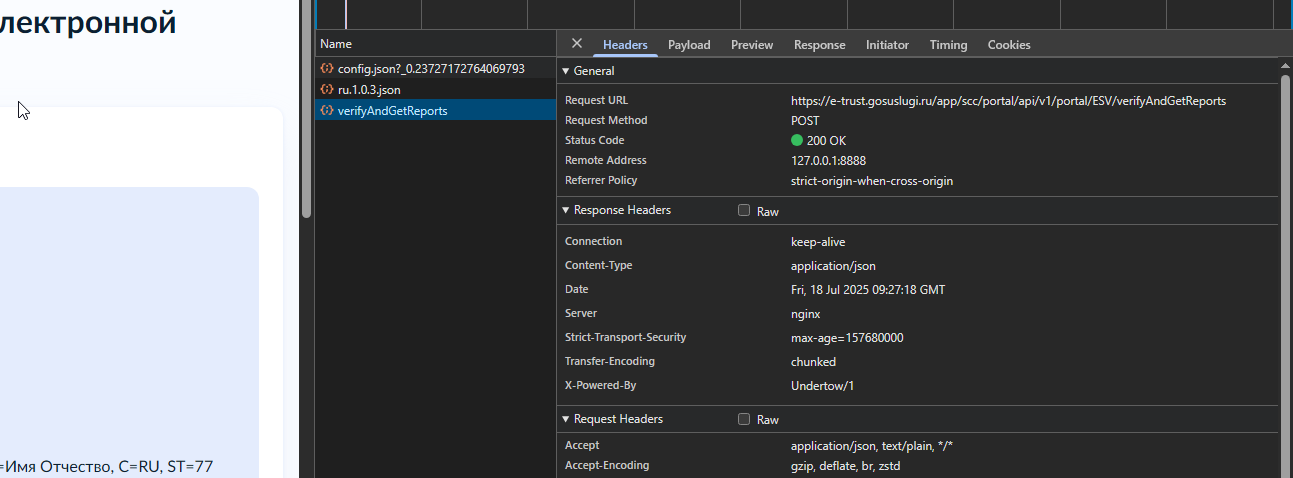1293x478 pixels.
Task: Click the X-Powered-By header name
Action: pos(600,385)
